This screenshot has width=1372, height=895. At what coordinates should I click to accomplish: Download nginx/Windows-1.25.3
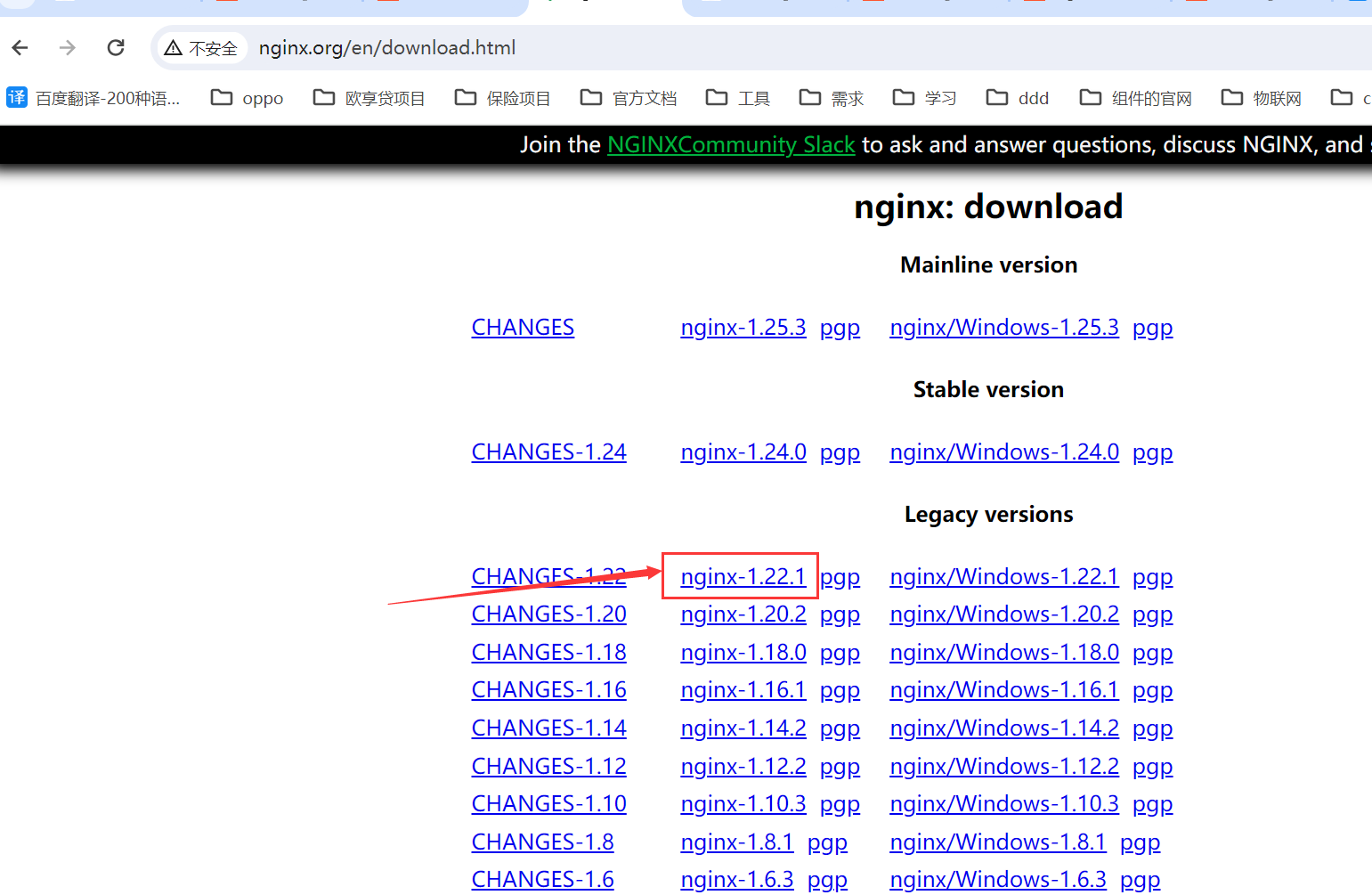pos(1004,328)
